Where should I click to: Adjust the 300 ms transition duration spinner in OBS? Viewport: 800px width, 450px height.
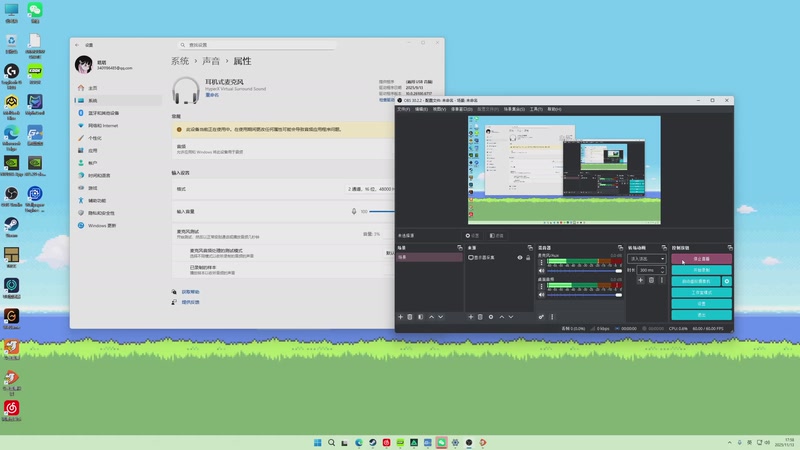pyautogui.click(x=652, y=270)
